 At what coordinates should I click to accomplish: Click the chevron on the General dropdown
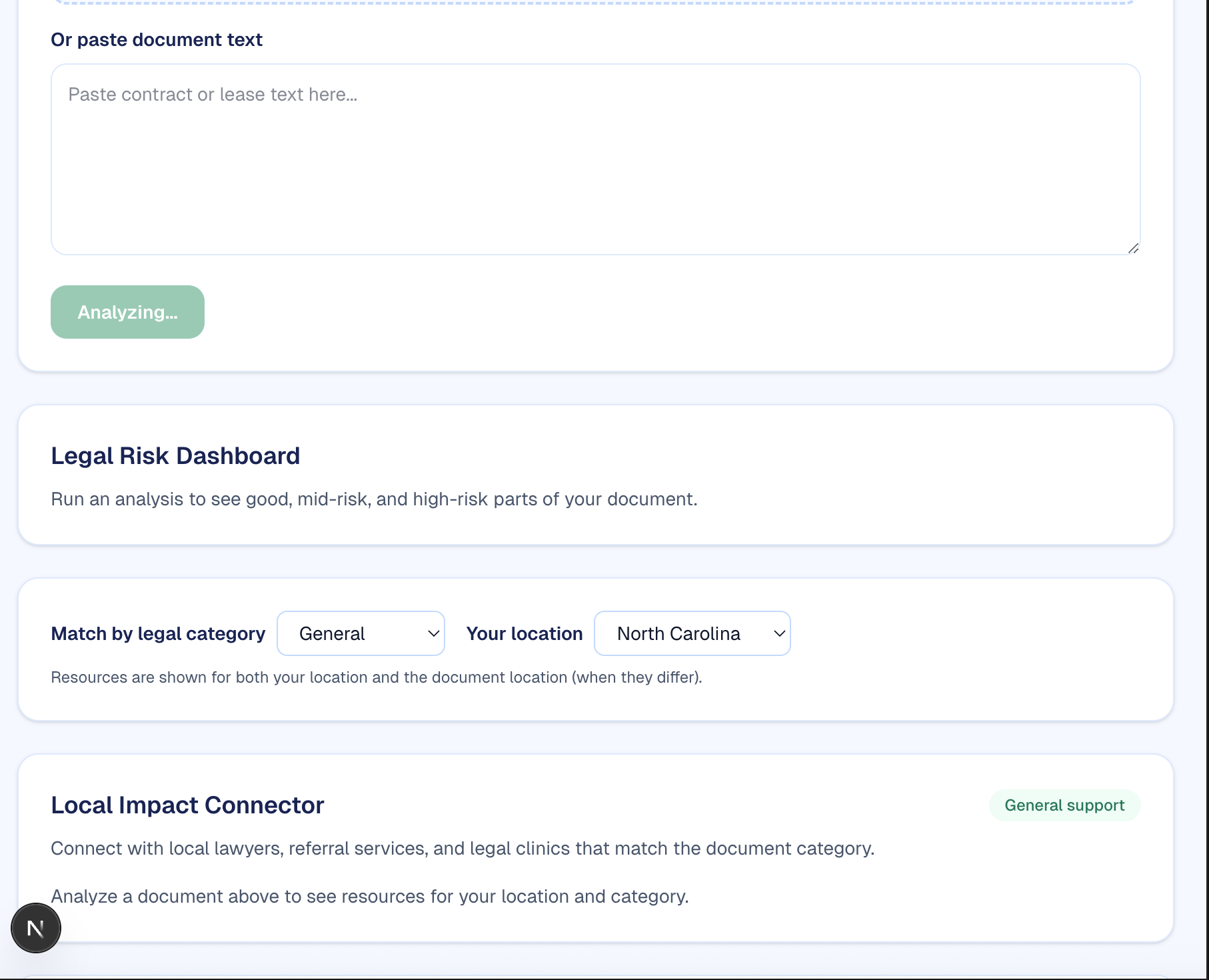(x=433, y=633)
